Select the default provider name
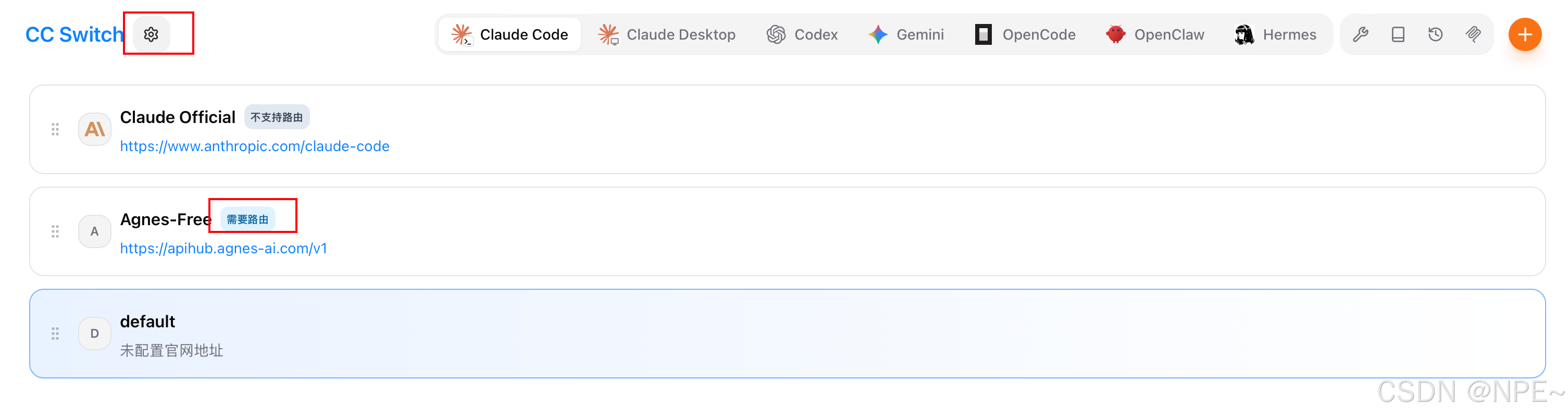 (x=147, y=322)
